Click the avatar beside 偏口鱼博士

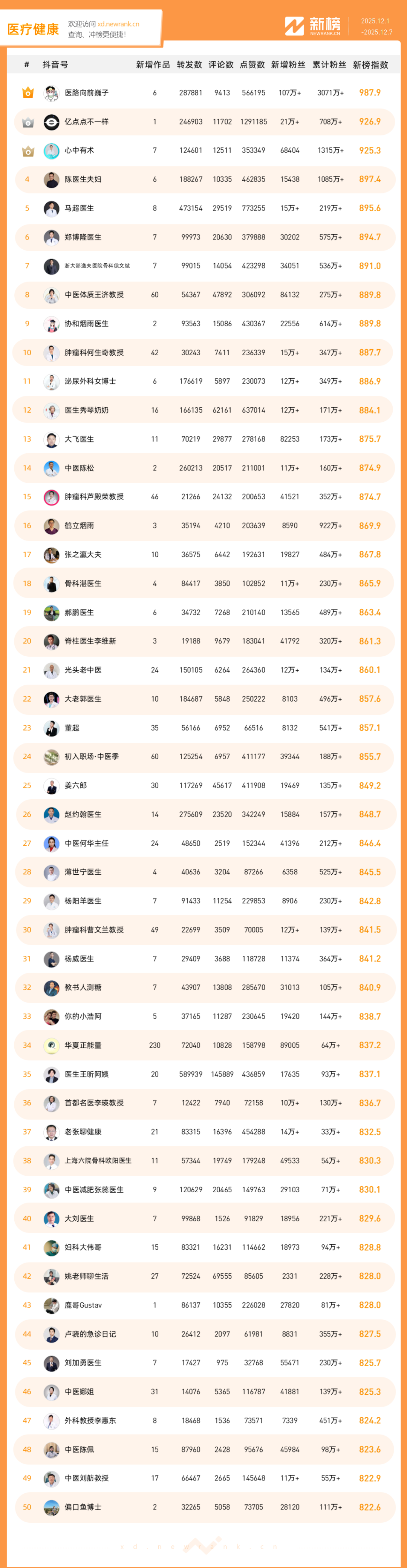point(51,1507)
